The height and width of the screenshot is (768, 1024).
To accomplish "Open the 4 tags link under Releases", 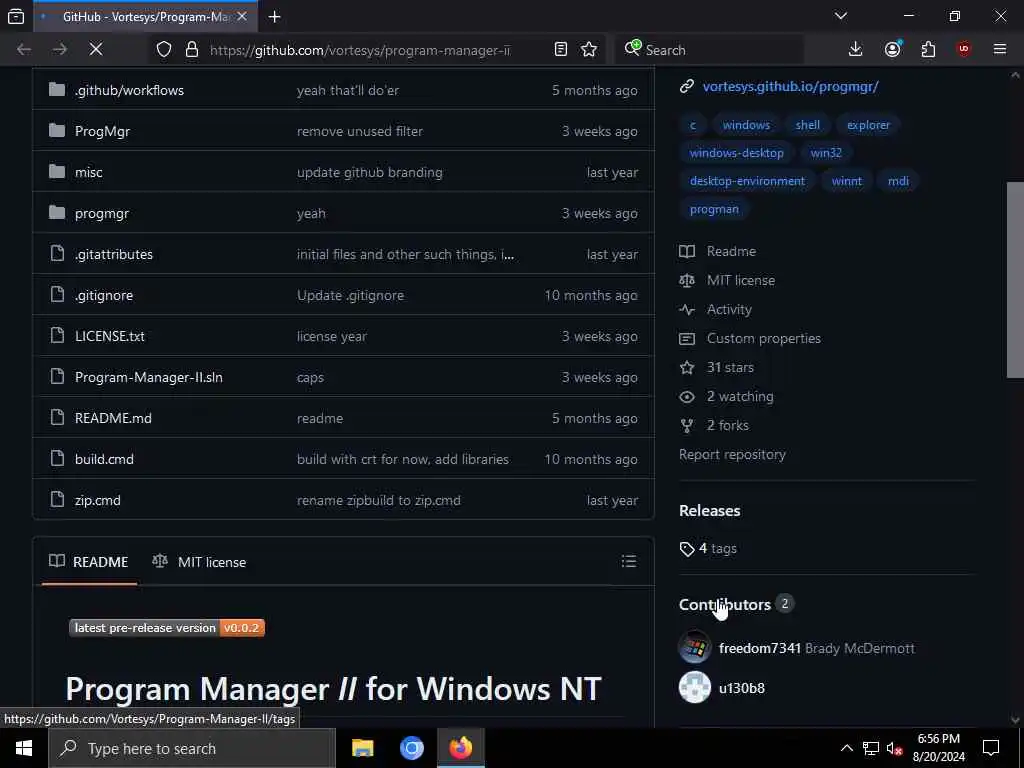I will [x=708, y=549].
